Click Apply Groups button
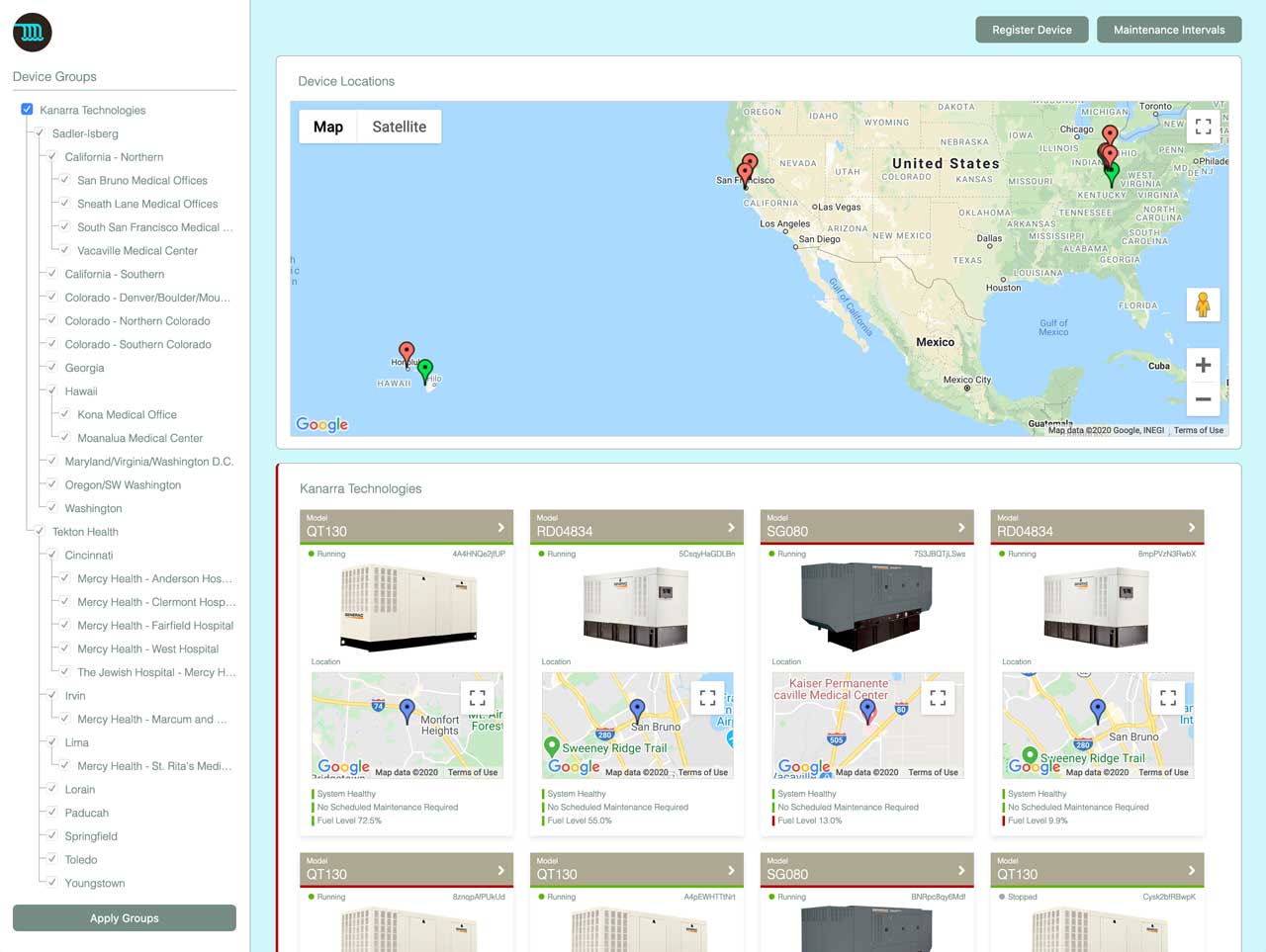This screenshot has width=1266, height=952. (x=125, y=918)
